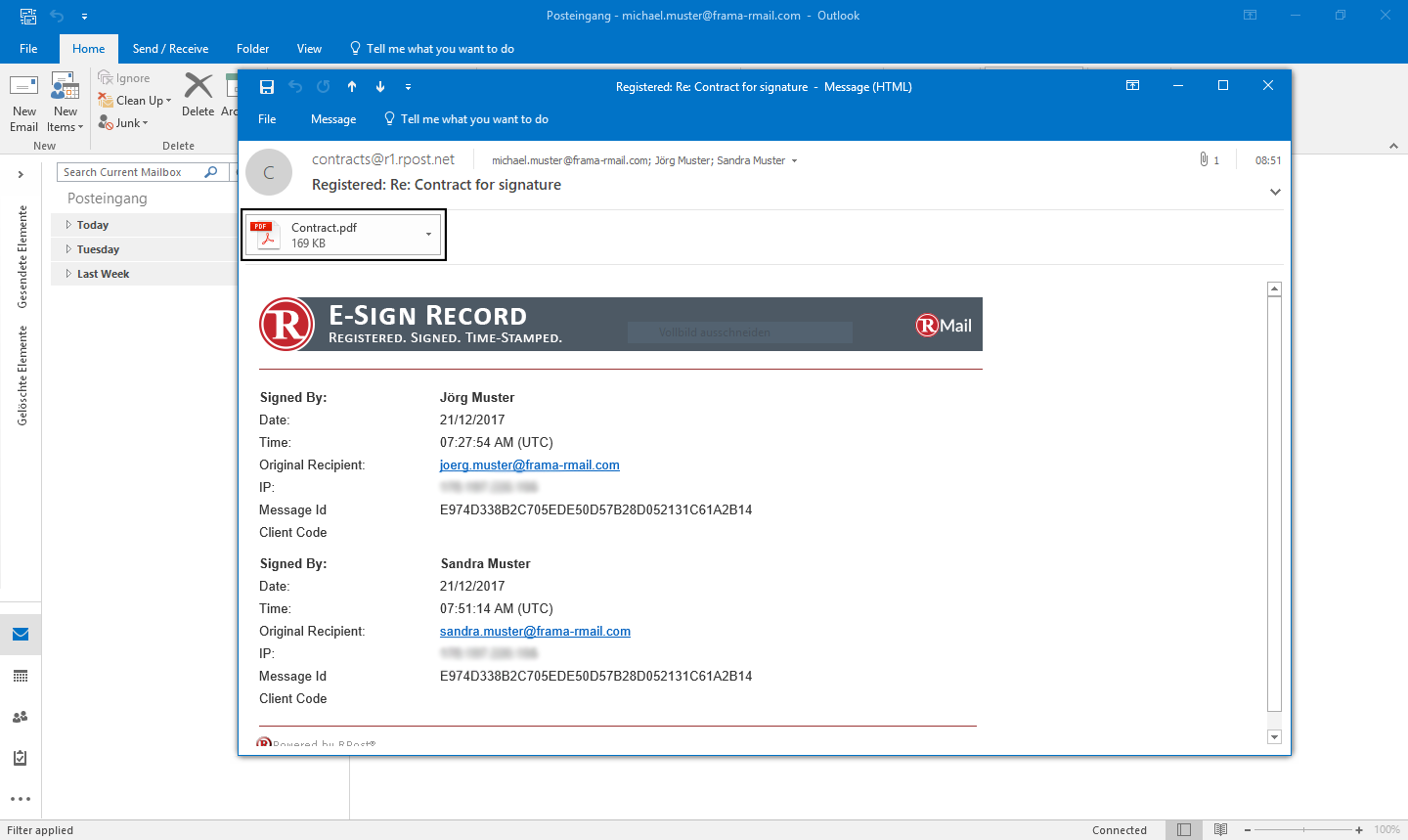Click sandra.muster@frama-rmail.com link
Image resolution: width=1408 pixels, height=840 pixels.
pyautogui.click(x=535, y=632)
